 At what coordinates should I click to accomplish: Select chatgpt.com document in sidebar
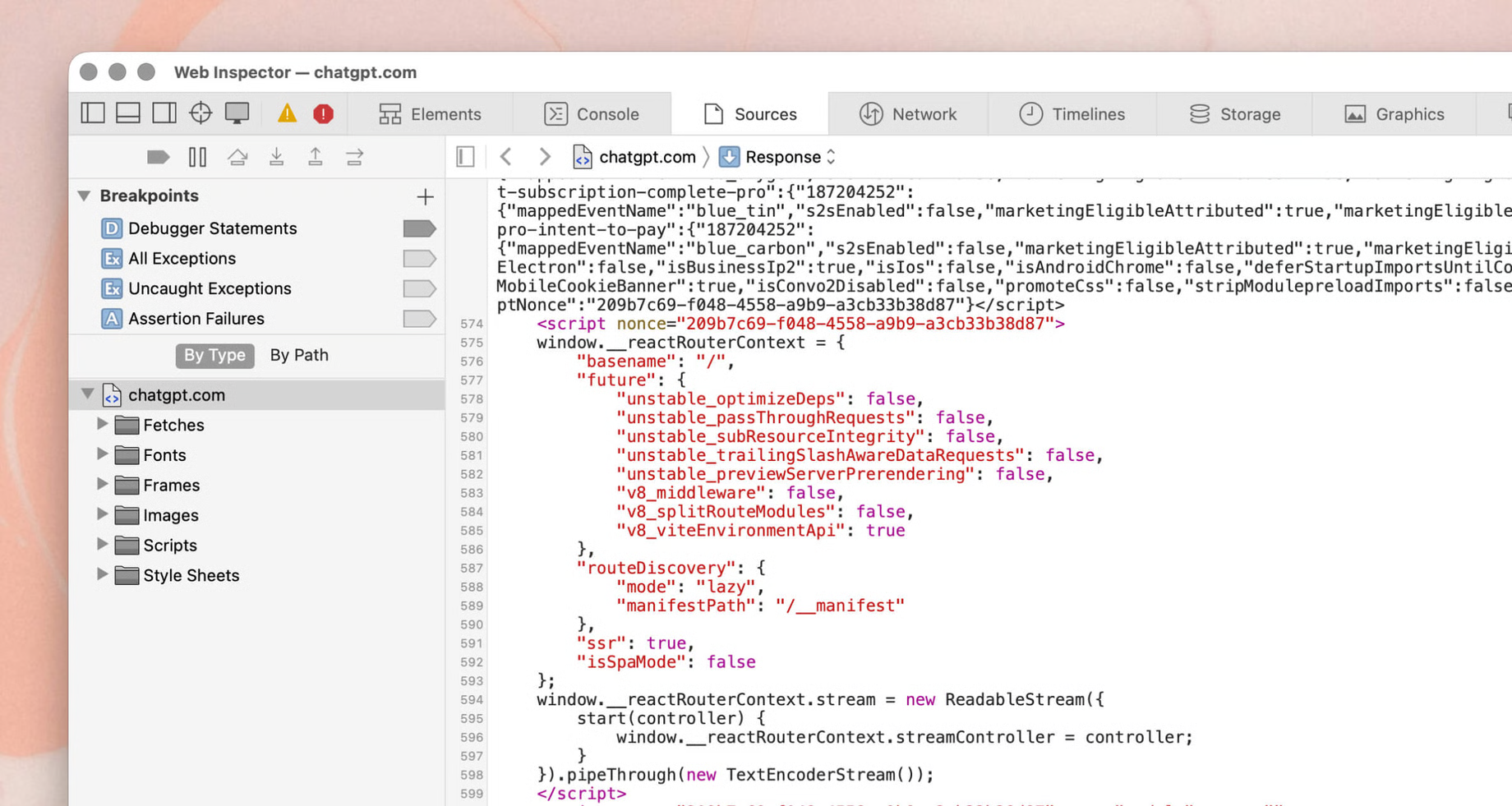257,395
